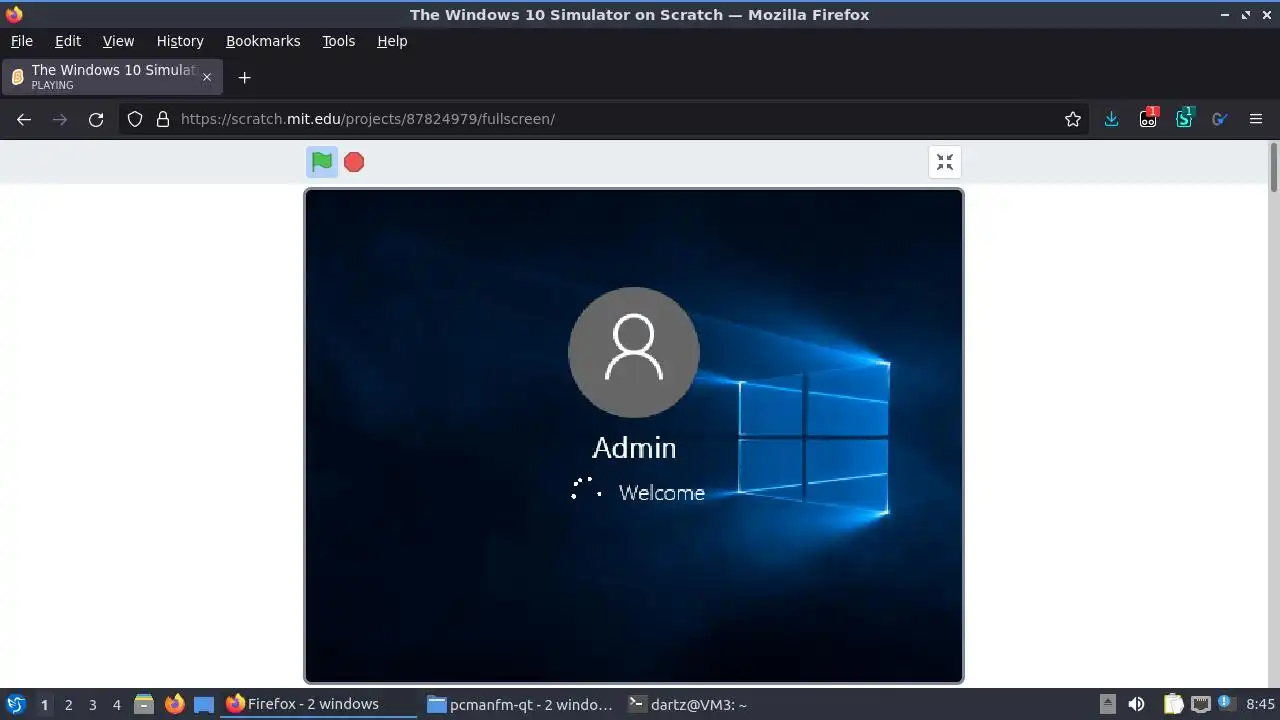Open removable media eject tray icon
The height and width of the screenshot is (720, 1280).
click(1107, 704)
